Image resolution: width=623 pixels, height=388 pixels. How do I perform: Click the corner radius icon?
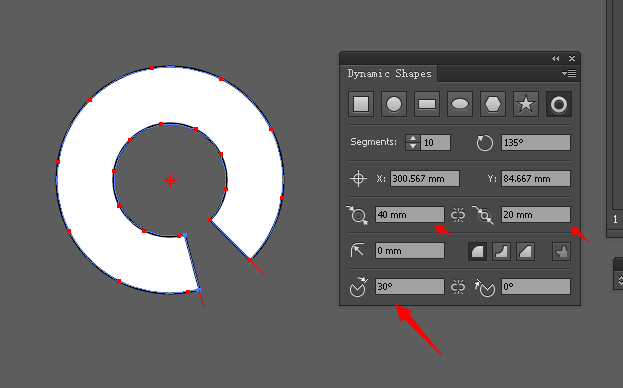coord(357,251)
